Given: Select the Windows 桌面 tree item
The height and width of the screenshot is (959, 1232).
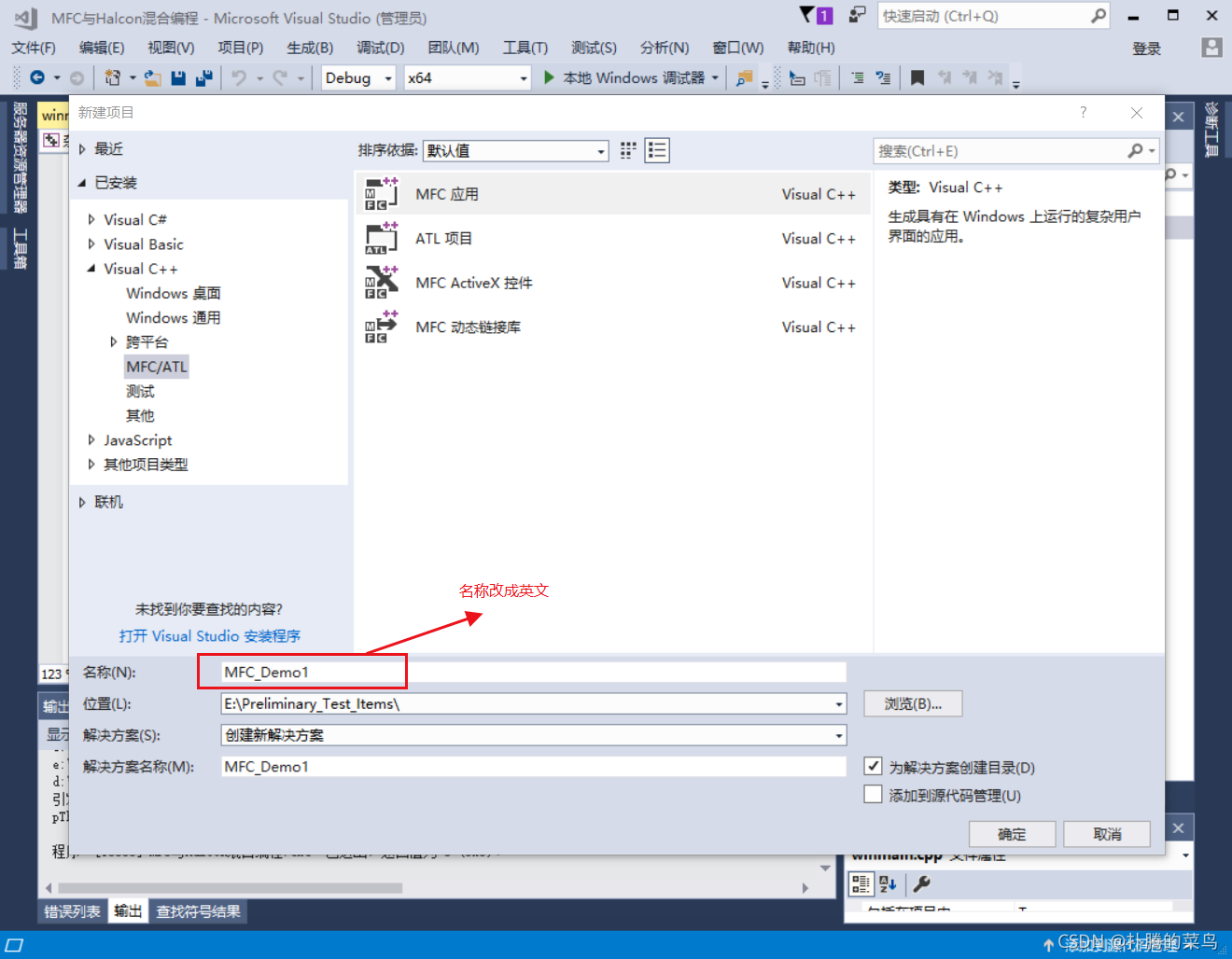Looking at the screenshot, I should pyautogui.click(x=174, y=293).
